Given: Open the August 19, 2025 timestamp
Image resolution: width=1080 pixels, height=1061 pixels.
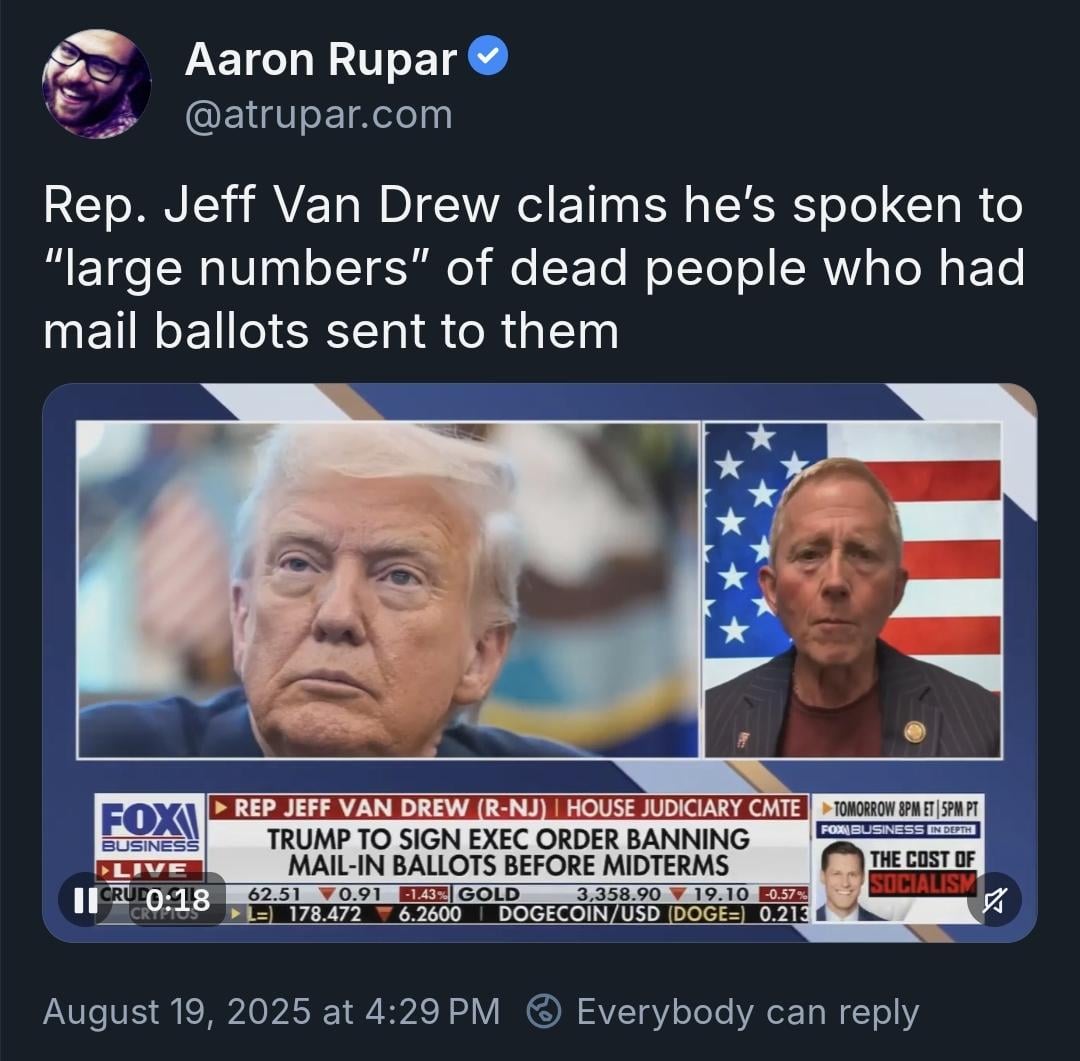Looking at the screenshot, I should (x=271, y=1011).
